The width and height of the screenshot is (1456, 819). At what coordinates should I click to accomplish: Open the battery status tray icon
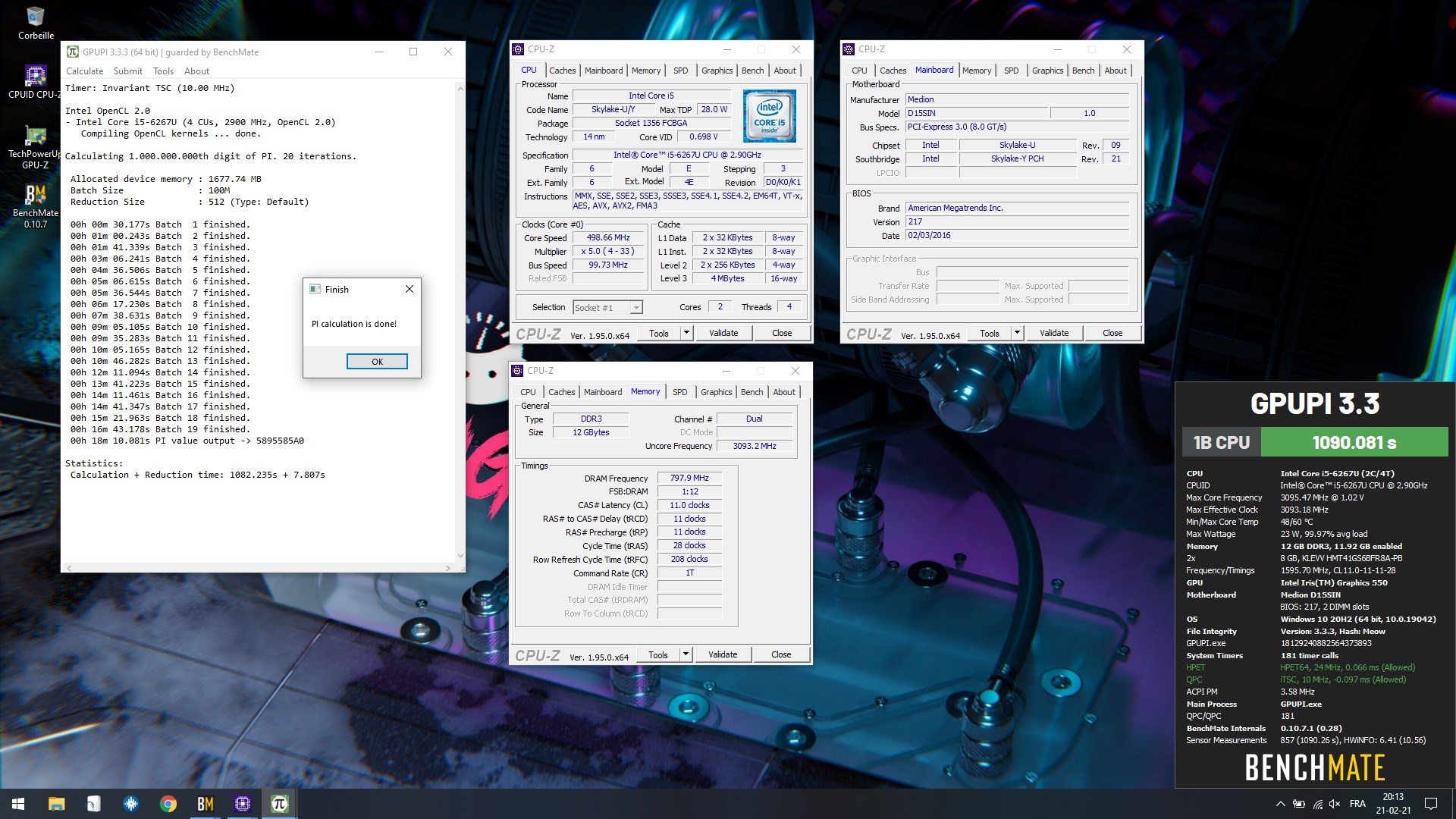pyautogui.click(x=1299, y=804)
